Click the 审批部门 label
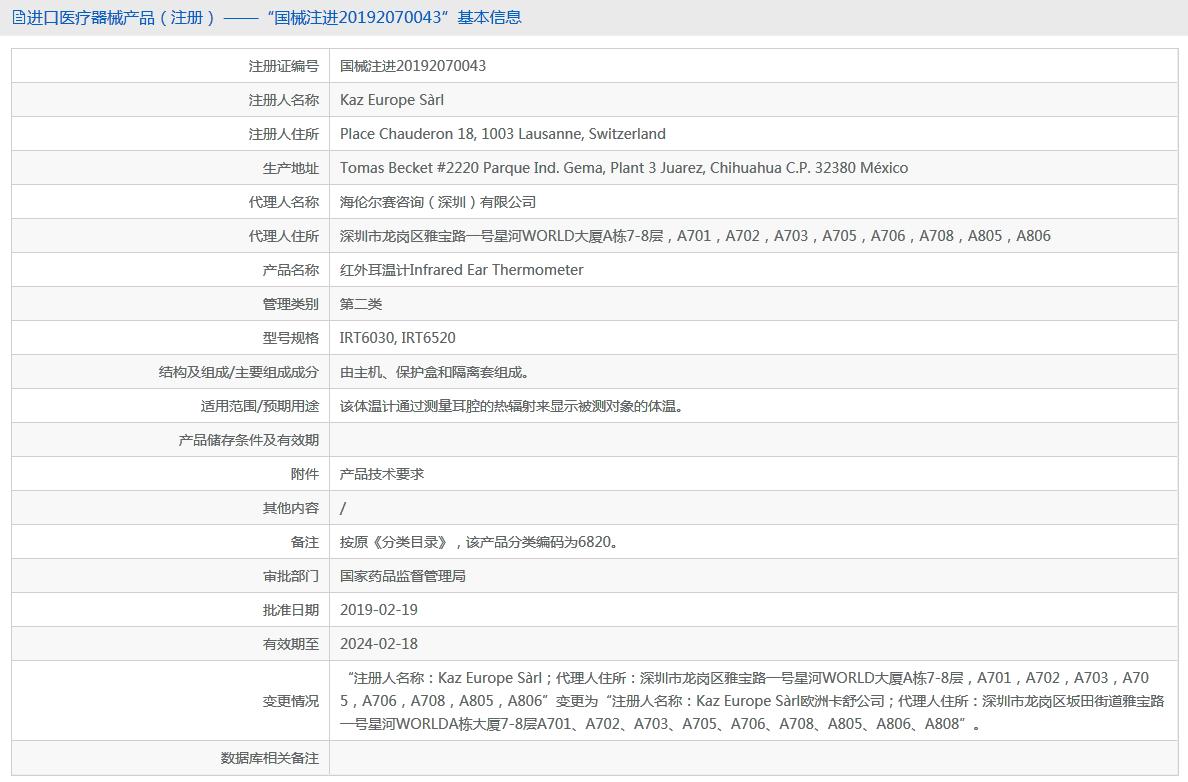 [291, 576]
